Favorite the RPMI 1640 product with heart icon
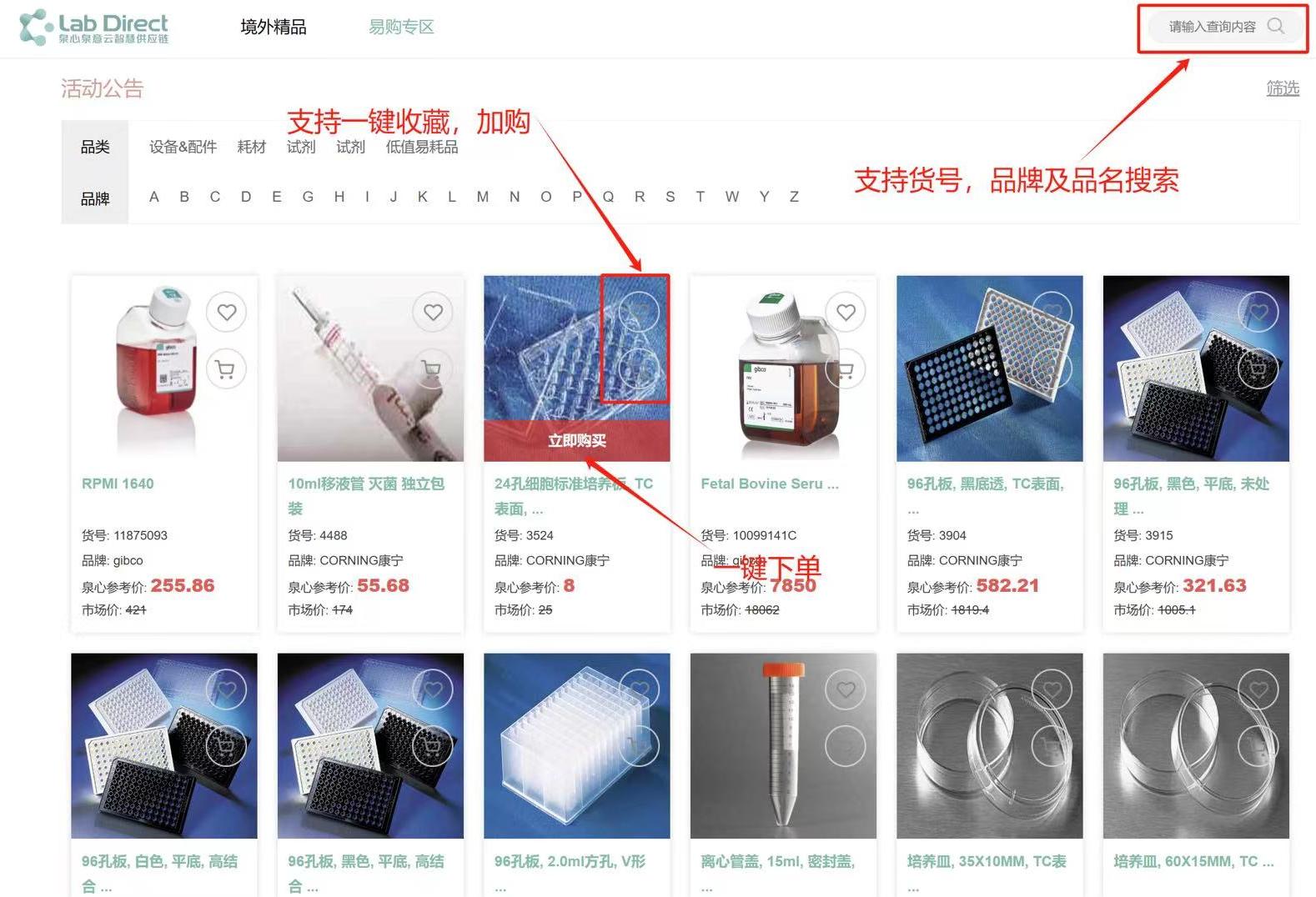Screen dimensions: 1316x897 point(227,312)
